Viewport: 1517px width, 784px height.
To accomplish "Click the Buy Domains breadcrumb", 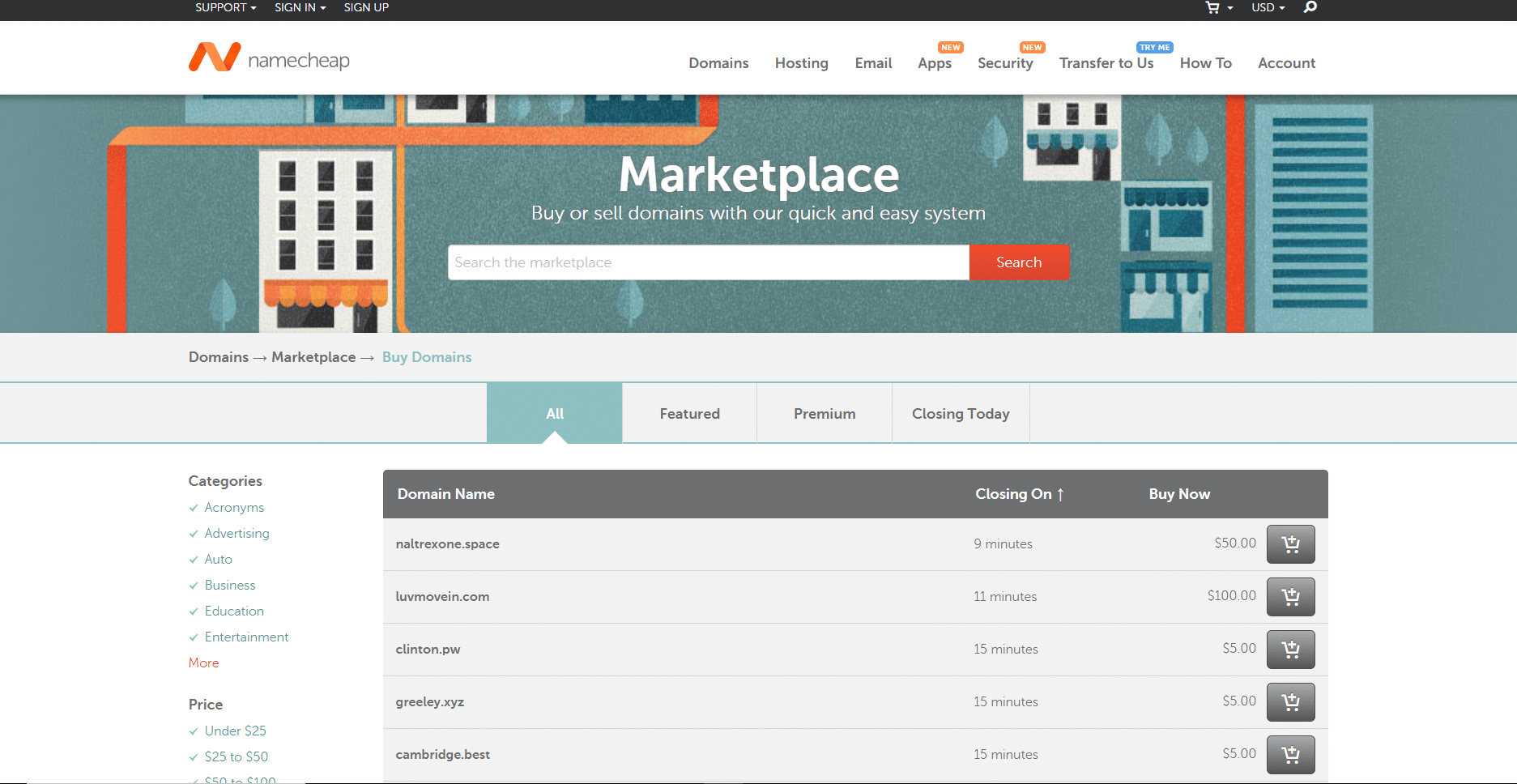I will point(427,357).
